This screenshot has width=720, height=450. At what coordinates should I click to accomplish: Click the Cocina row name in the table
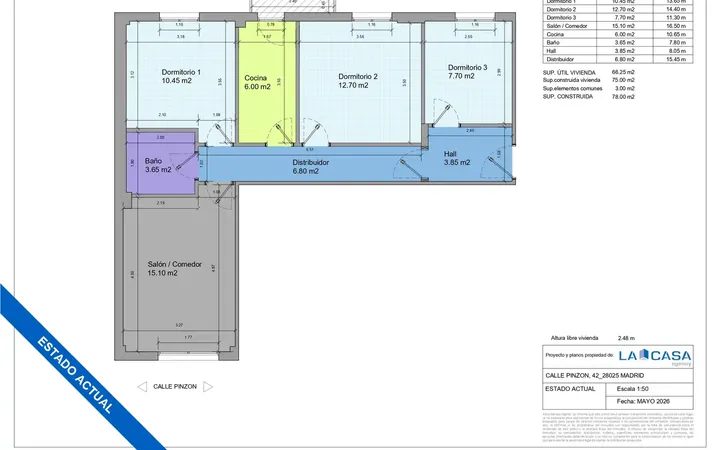tap(555, 34)
